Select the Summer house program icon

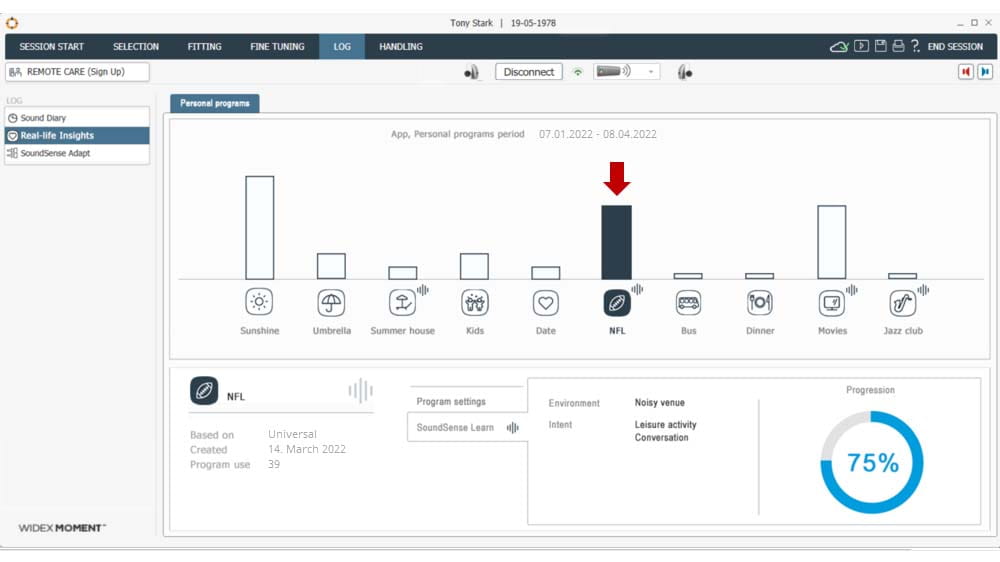click(x=402, y=302)
